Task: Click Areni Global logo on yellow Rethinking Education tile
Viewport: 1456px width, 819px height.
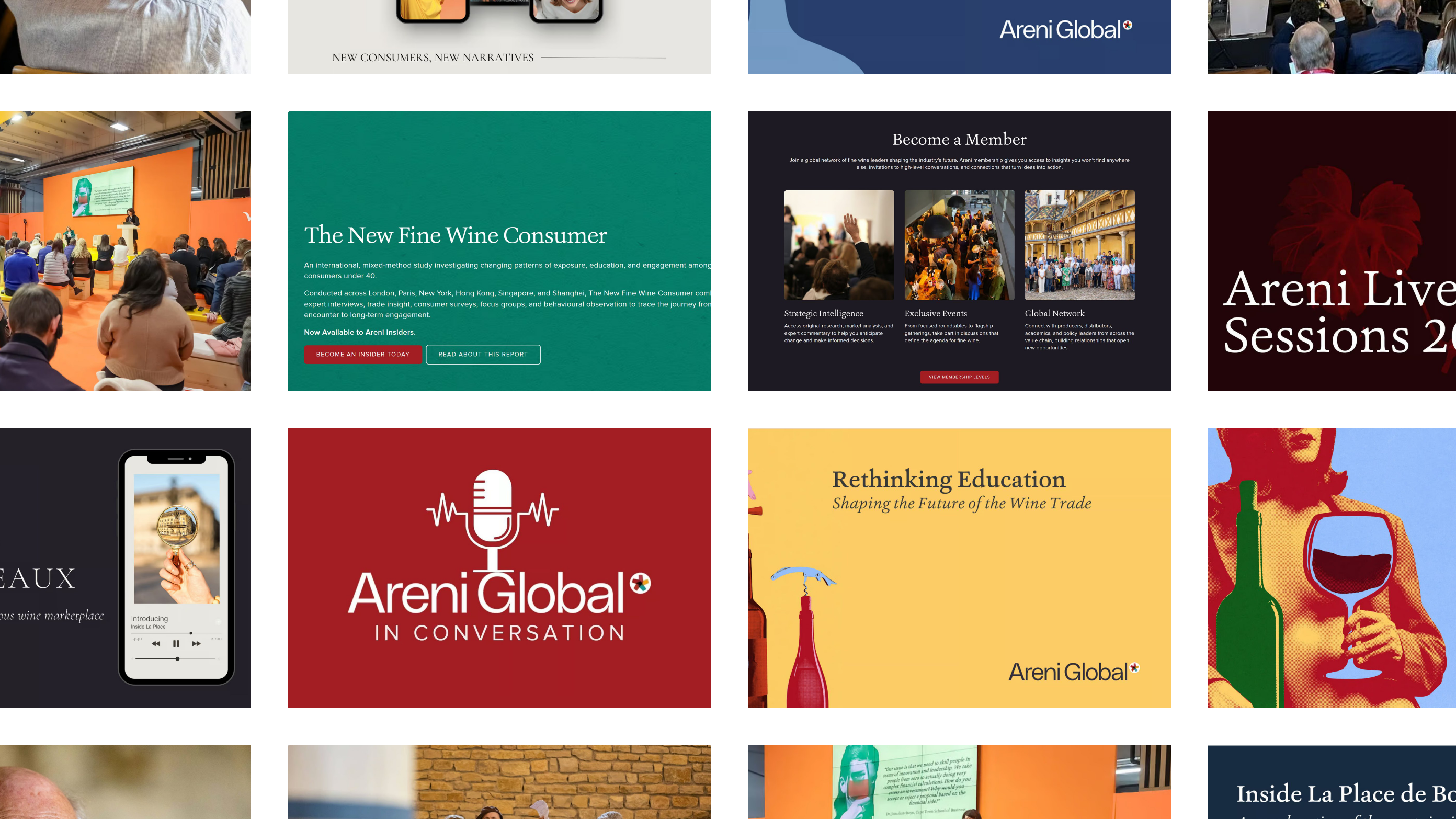Action: 1074,672
